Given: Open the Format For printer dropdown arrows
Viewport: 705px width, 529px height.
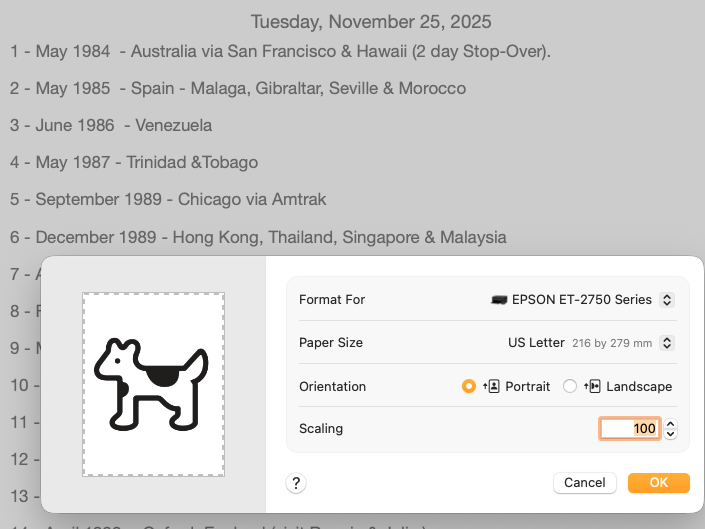Looking at the screenshot, I should [667, 299].
